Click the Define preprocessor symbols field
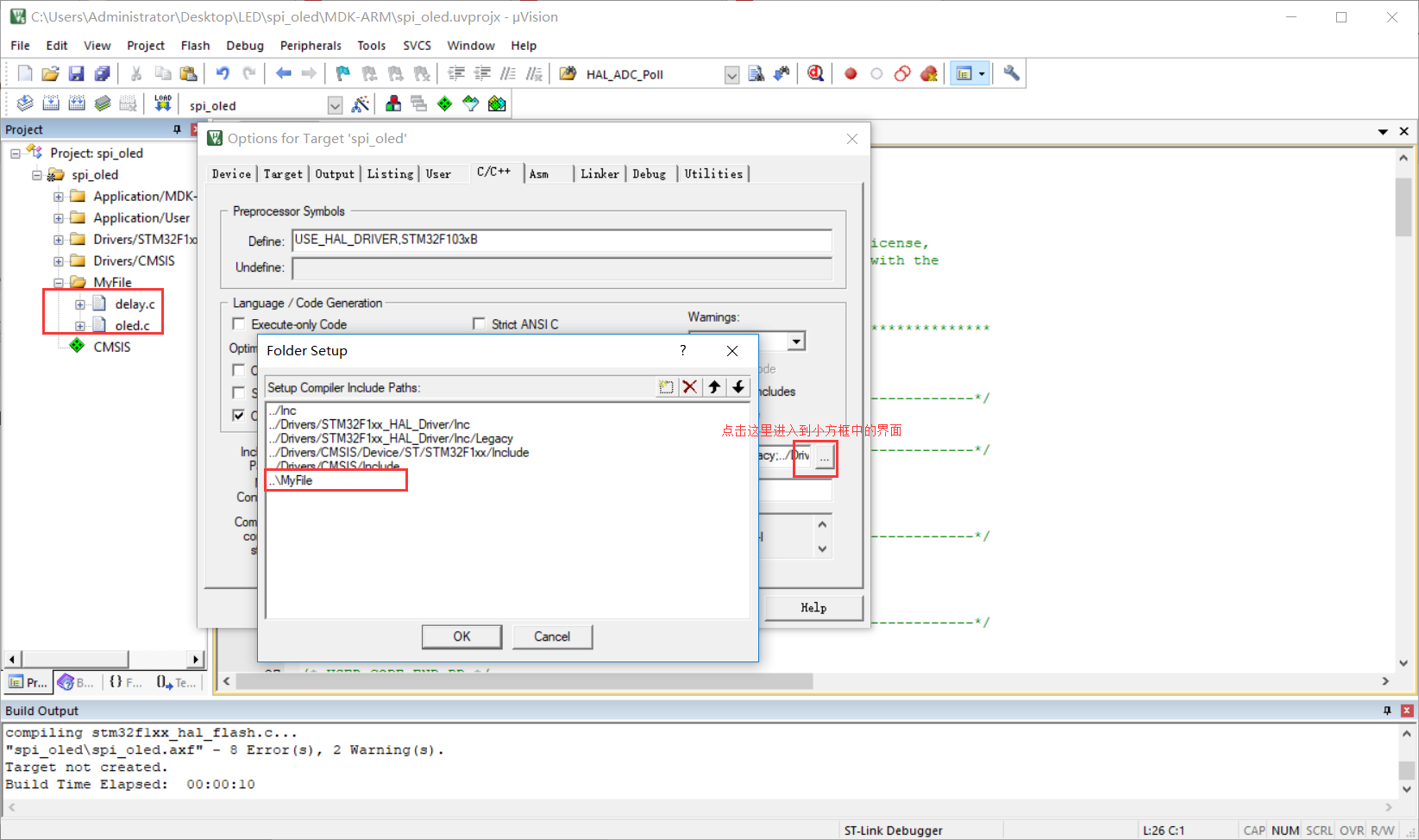1419x840 pixels. tap(562, 241)
